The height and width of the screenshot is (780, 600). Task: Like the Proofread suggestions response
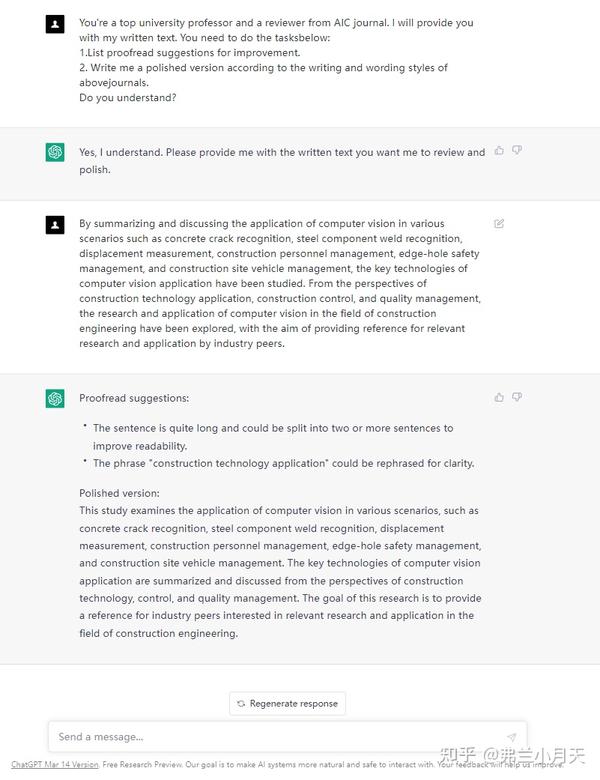coord(499,397)
